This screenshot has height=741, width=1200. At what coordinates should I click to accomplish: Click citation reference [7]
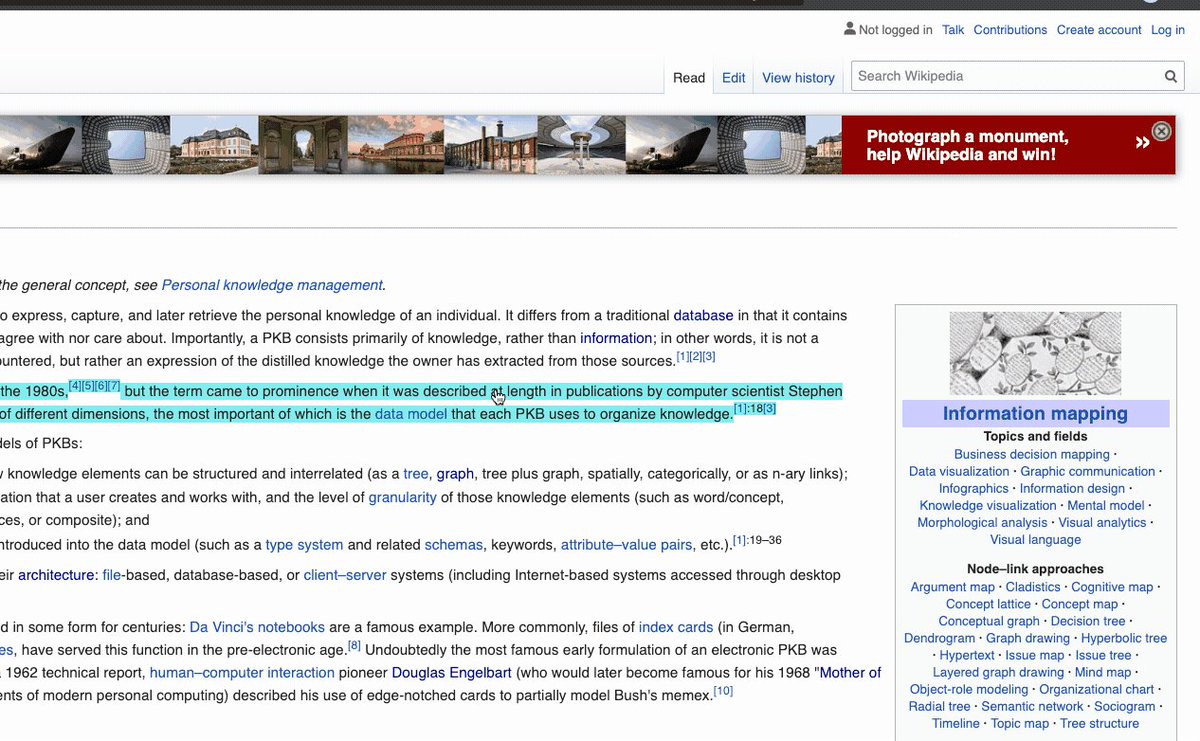tap(114, 386)
